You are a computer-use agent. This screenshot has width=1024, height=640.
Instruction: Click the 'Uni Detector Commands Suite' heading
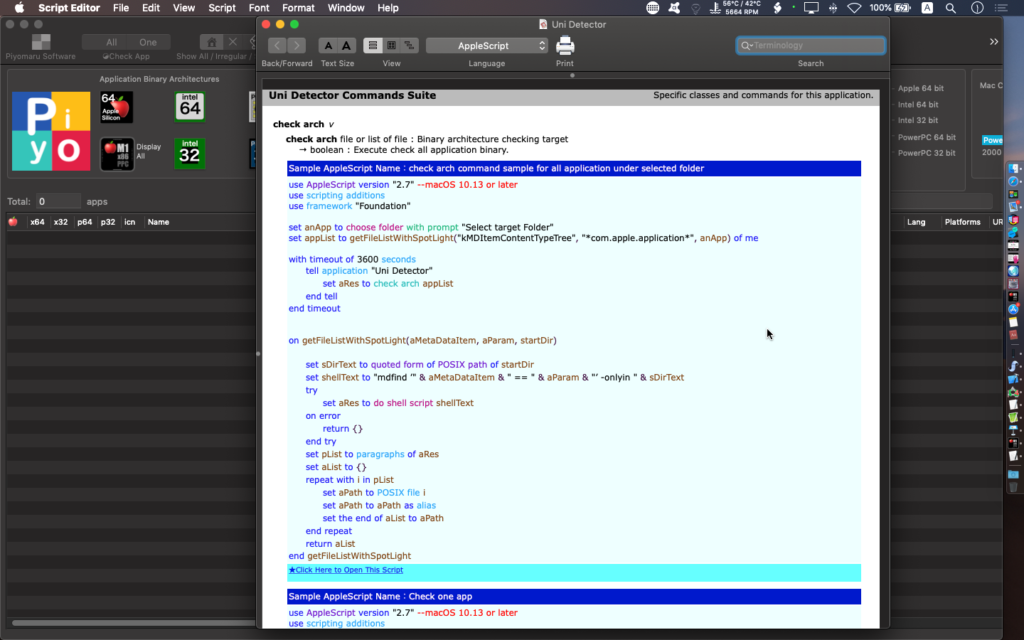click(x=352, y=95)
